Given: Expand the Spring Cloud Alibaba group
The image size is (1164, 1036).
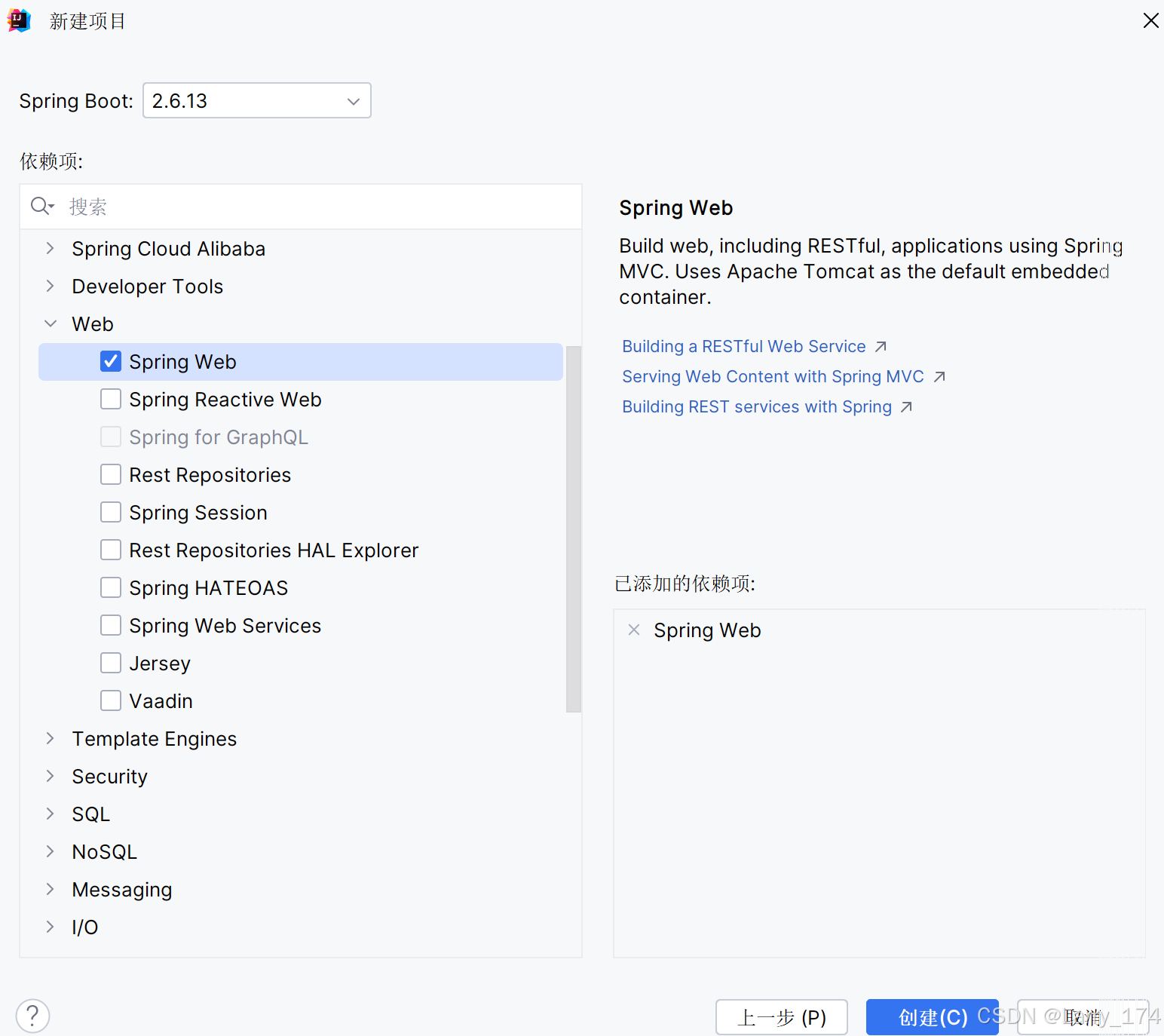Looking at the screenshot, I should coord(50,248).
